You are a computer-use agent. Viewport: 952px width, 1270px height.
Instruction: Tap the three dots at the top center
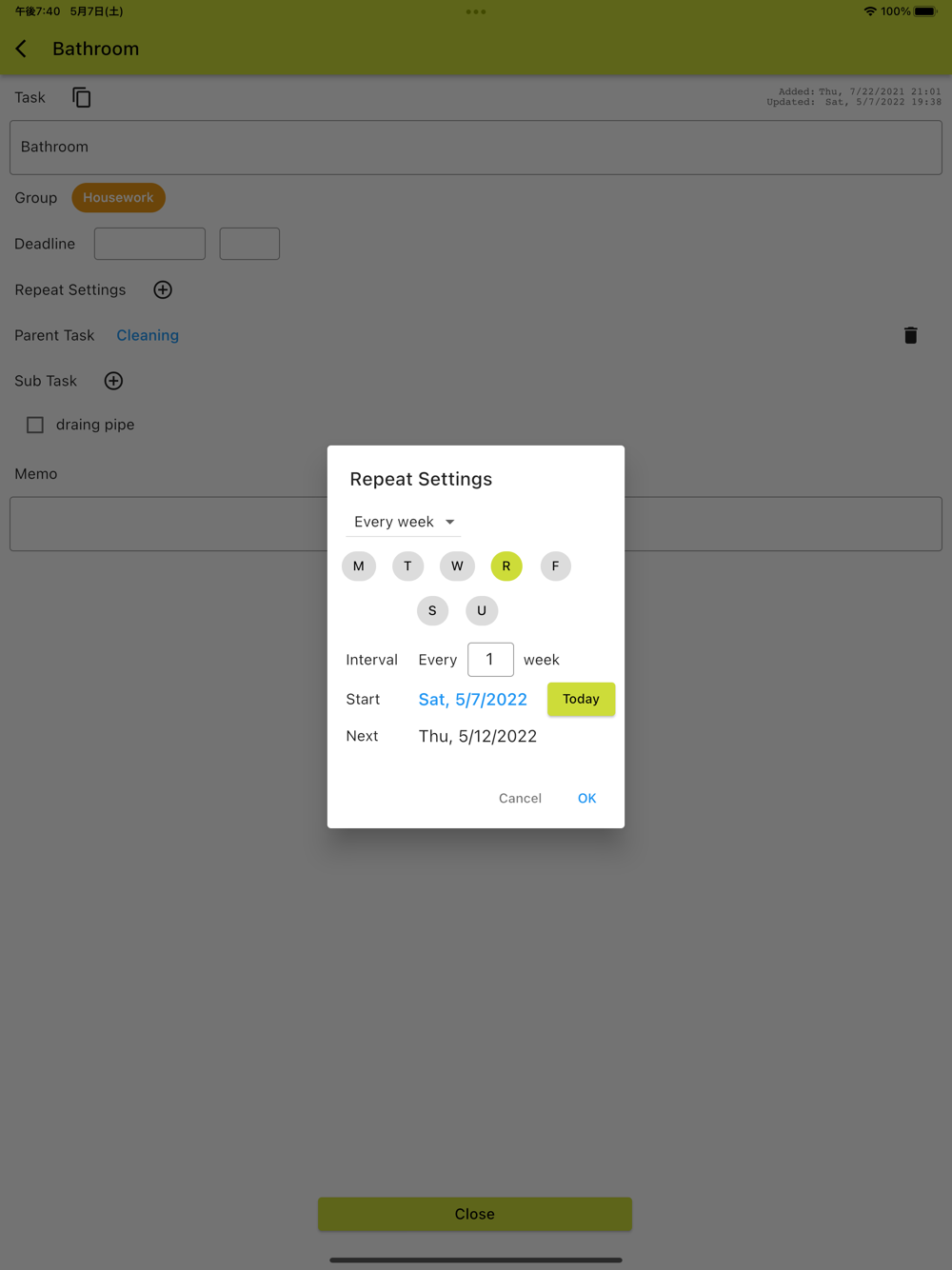pyautogui.click(x=476, y=11)
